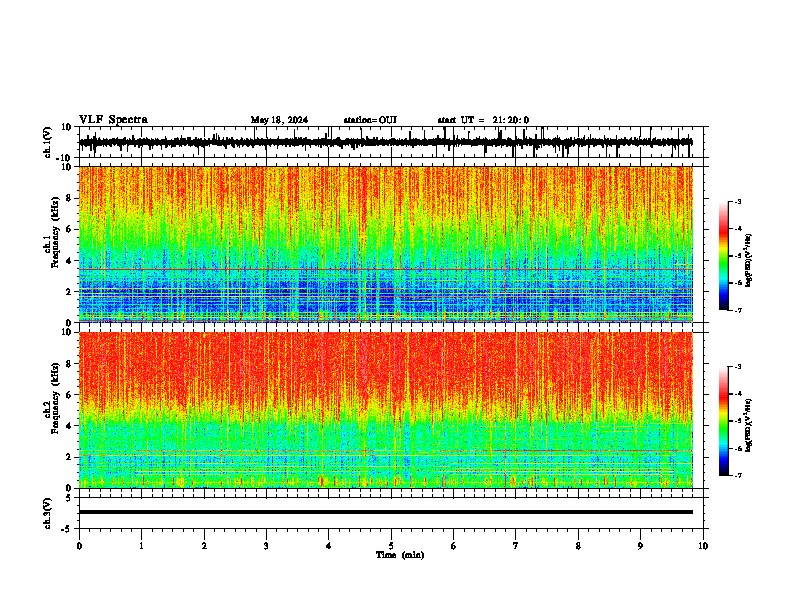The image size is (792, 612).
Task: Click time axis tick label "5"
Action: click(x=391, y=546)
